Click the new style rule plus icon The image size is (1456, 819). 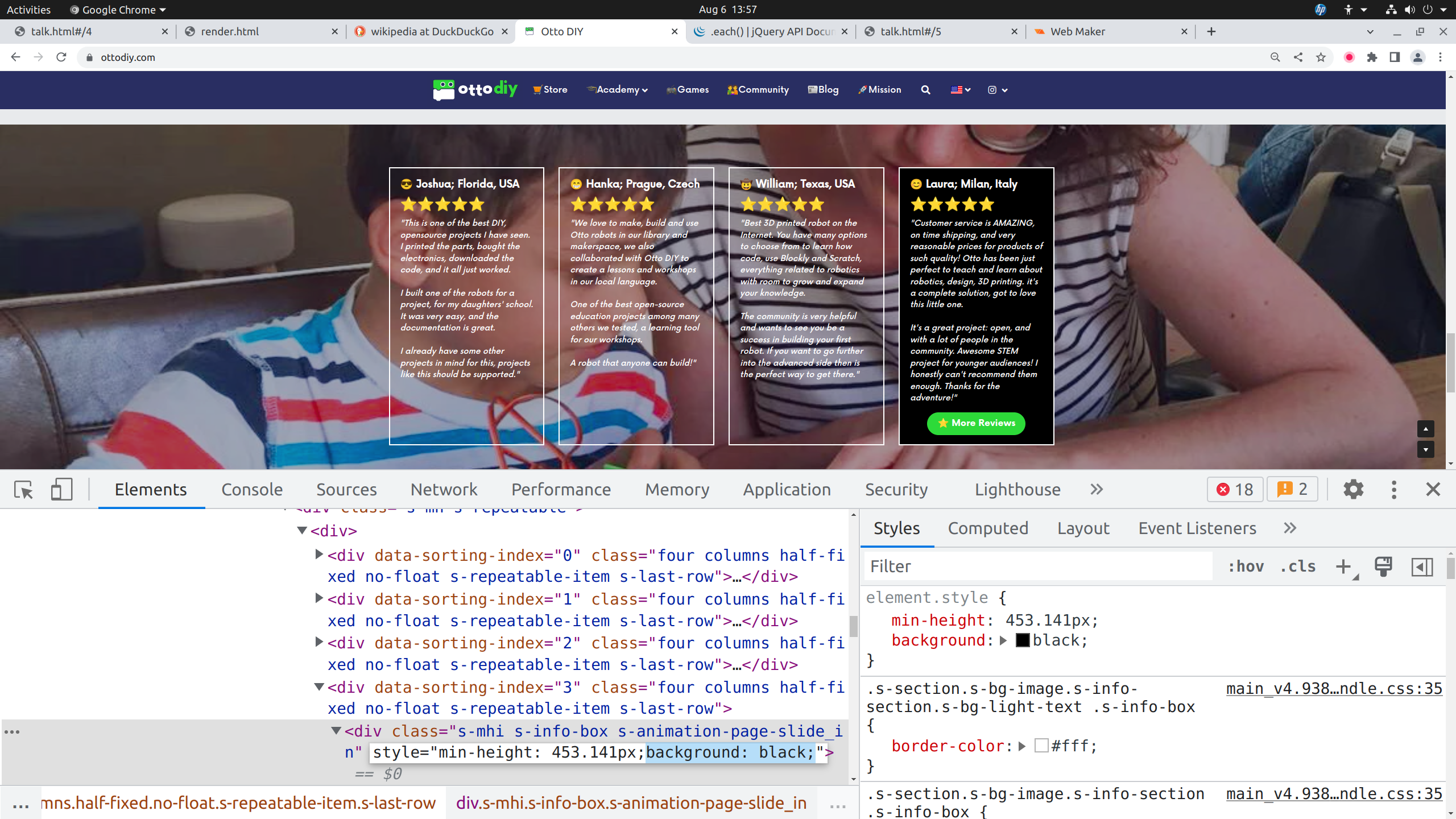(x=1343, y=566)
